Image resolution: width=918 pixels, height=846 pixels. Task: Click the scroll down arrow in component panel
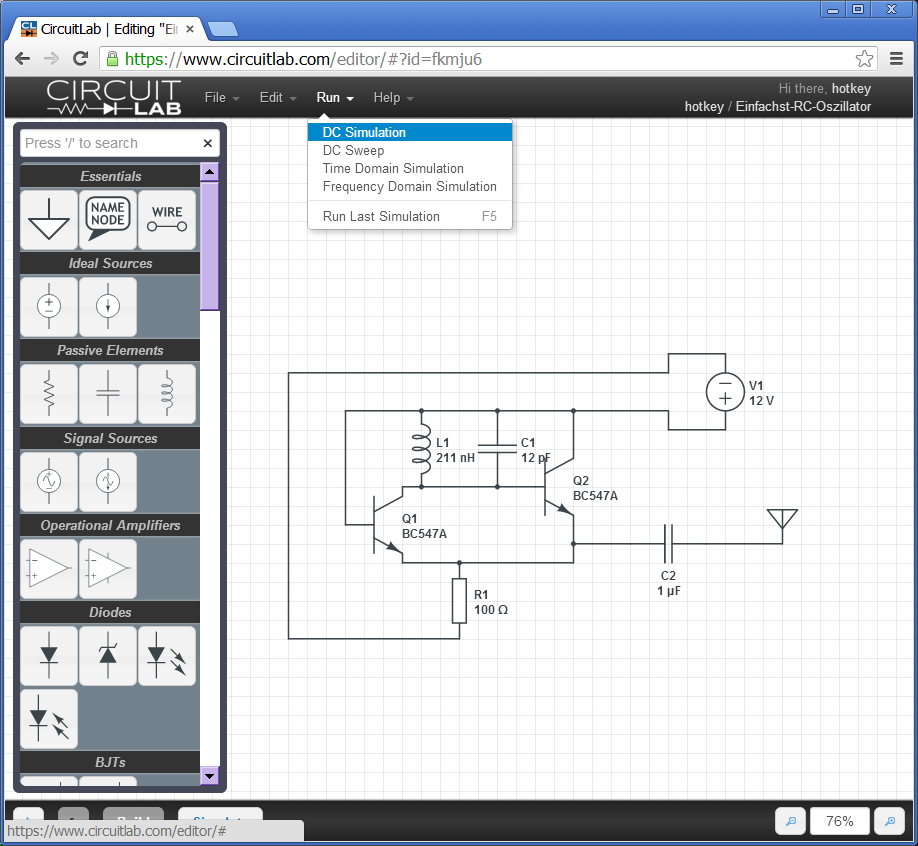pyautogui.click(x=209, y=775)
